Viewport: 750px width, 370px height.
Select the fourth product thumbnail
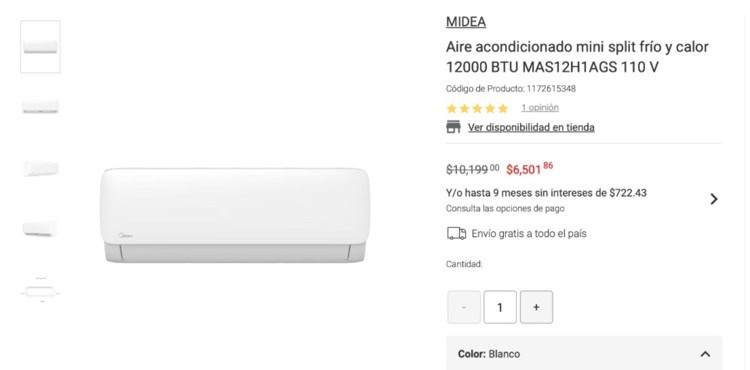coord(40,229)
